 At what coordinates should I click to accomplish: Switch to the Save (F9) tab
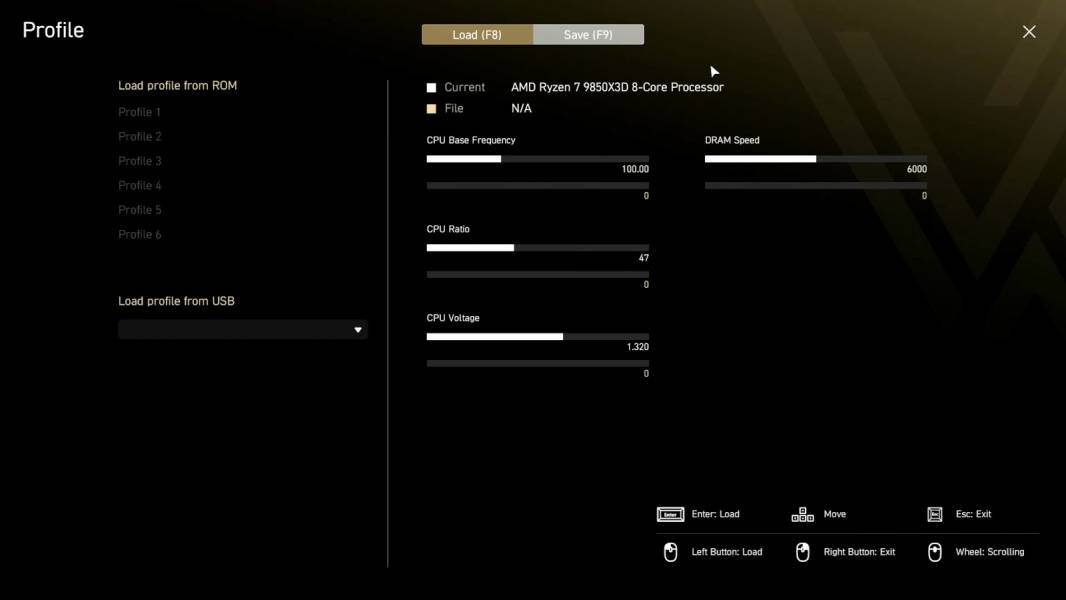coord(588,35)
